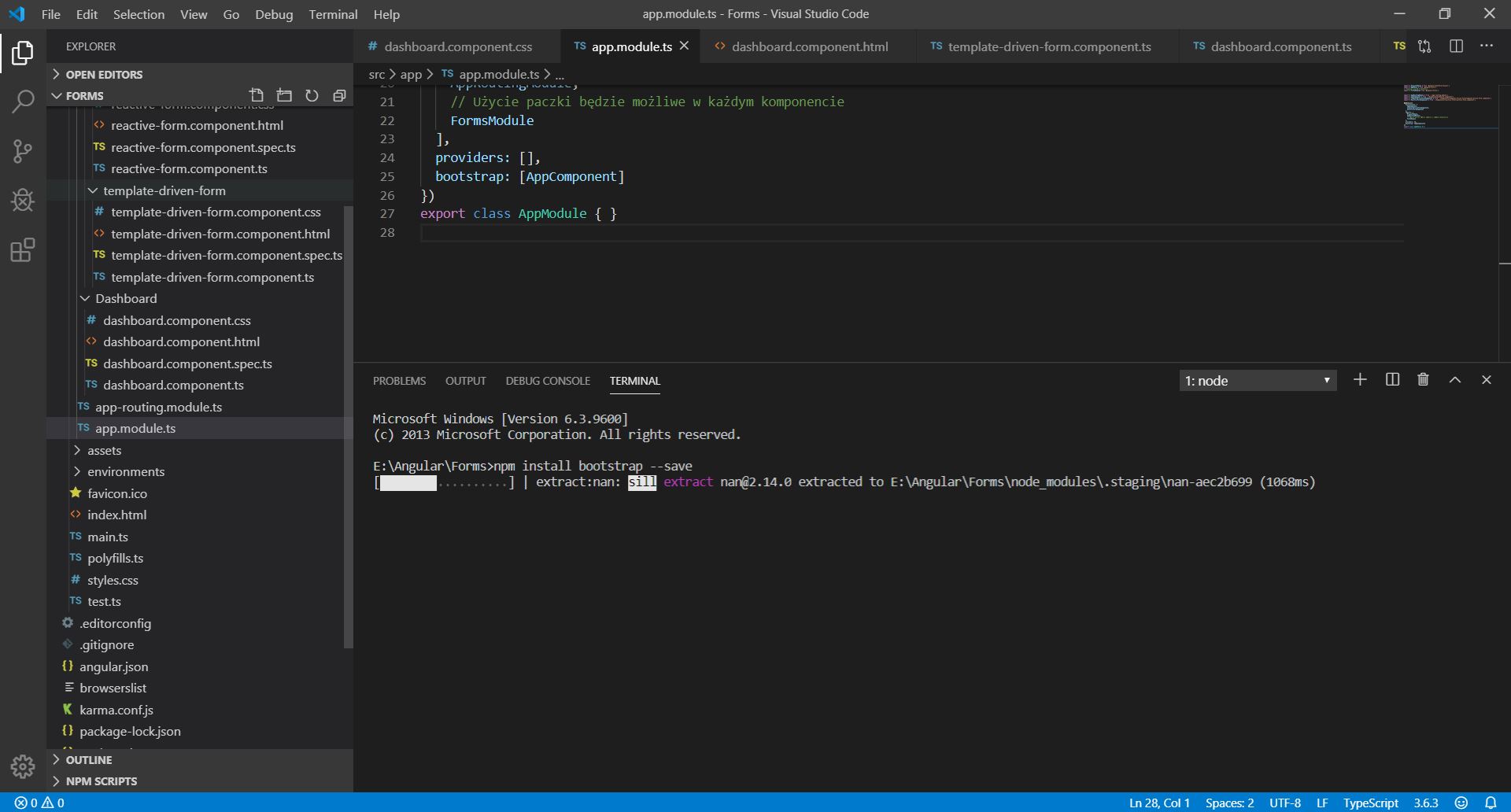
Task: Click New Folder icon in FORMS header
Action: (x=284, y=95)
